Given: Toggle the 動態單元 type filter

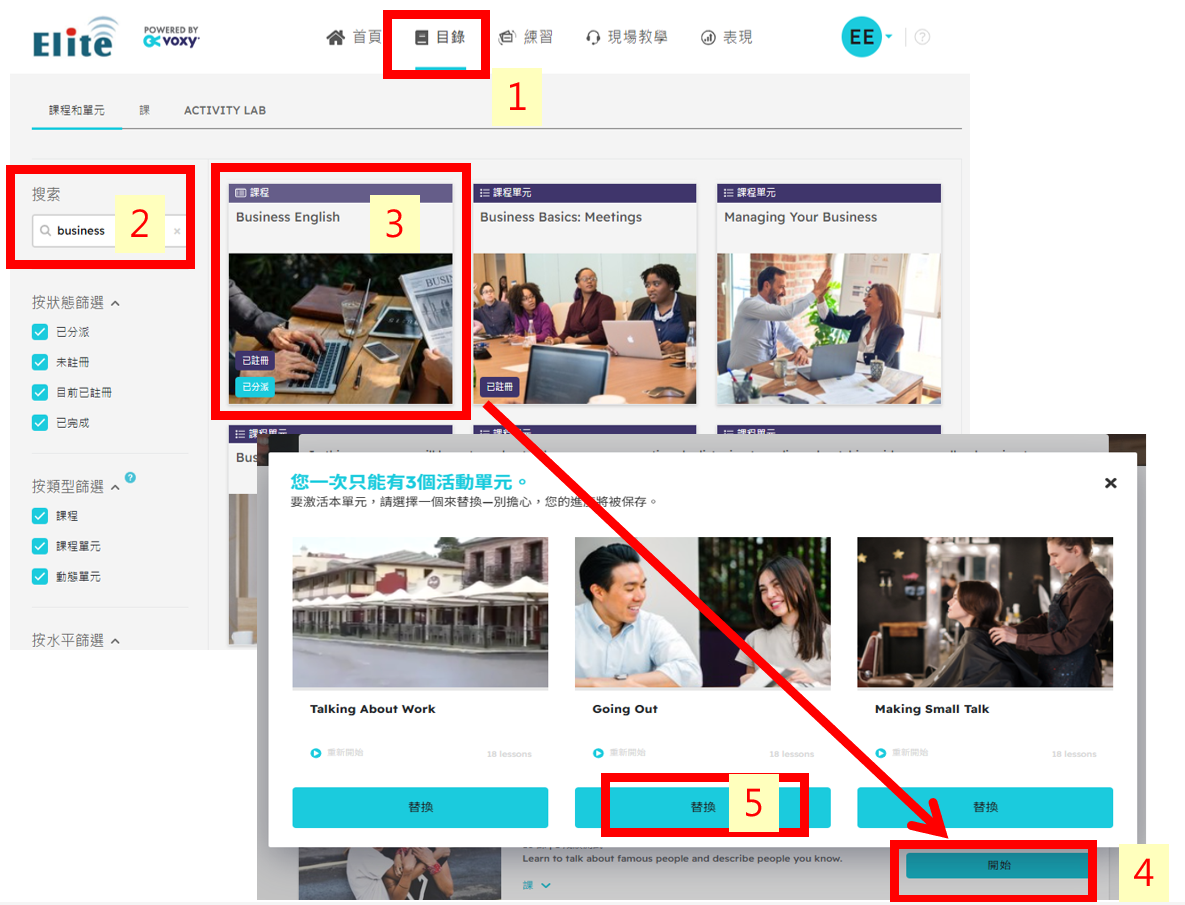Looking at the screenshot, I should [40, 576].
